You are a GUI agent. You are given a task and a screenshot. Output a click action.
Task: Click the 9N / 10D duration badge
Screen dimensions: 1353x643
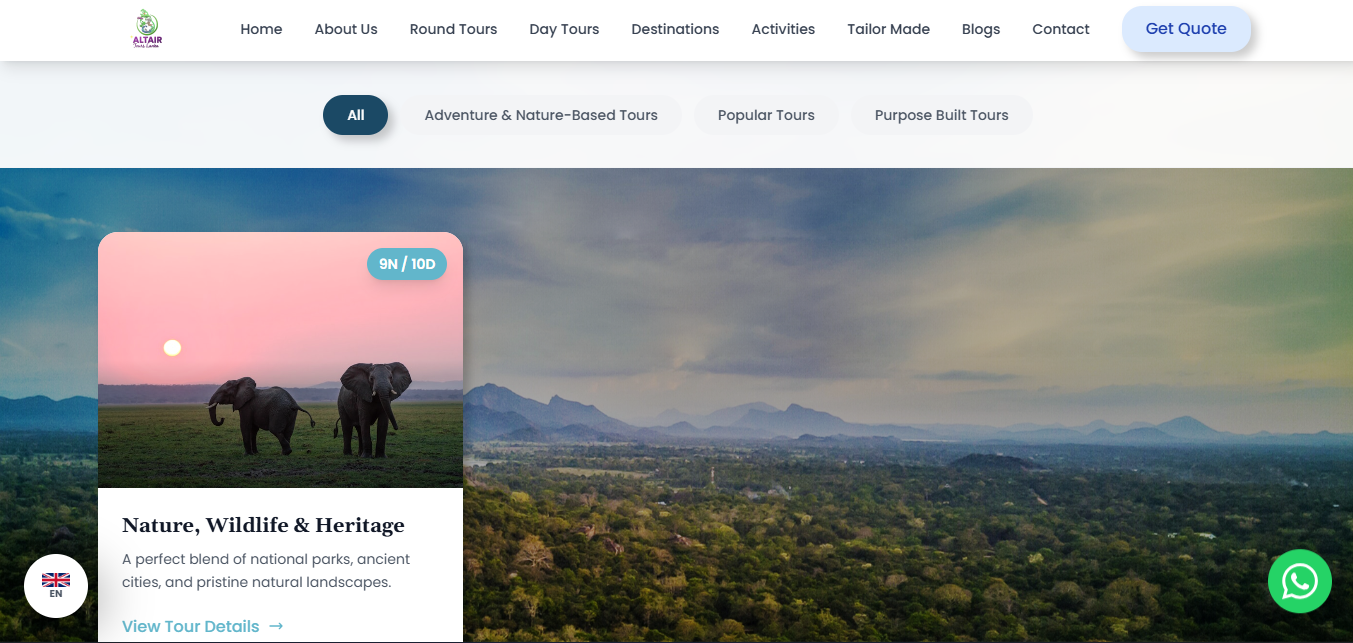[x=407, y=264]
